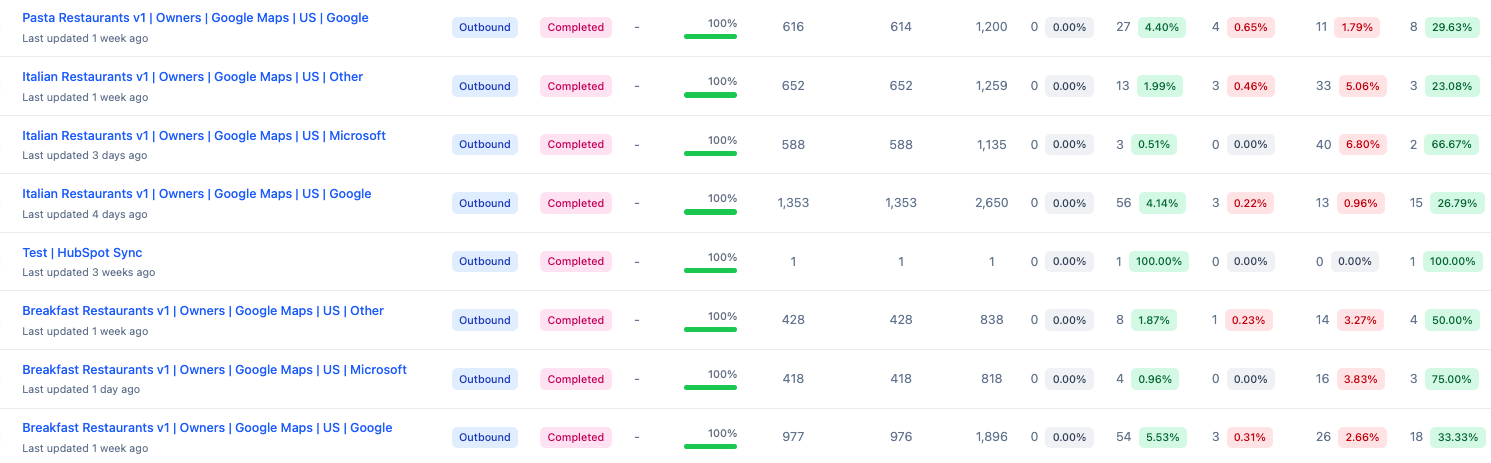Click Completed status badge on HubSpot Sync row
Screen dimensions: 1491x463
pos(576,261)
